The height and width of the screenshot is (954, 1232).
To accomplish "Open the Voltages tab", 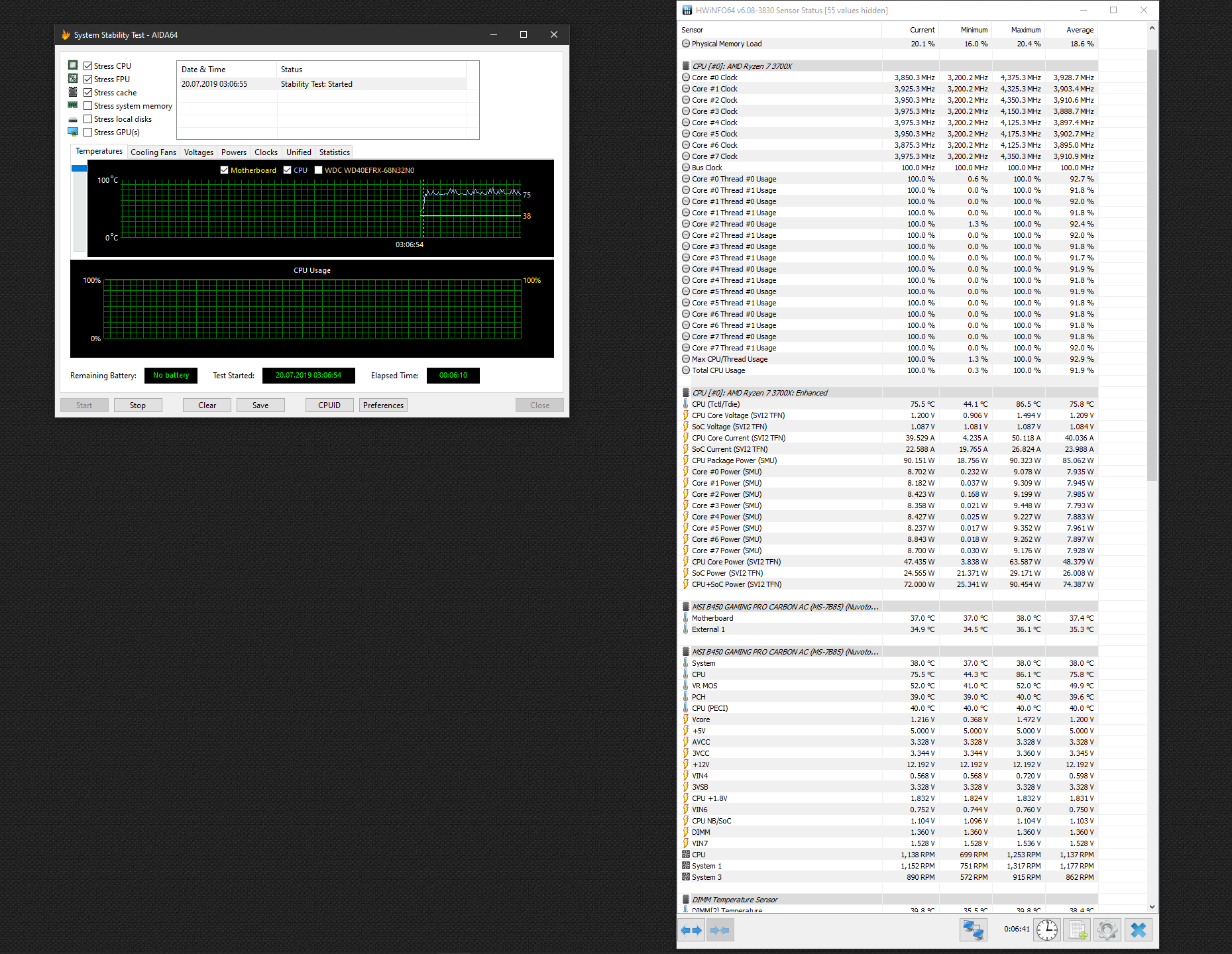I will coord(199,152).
